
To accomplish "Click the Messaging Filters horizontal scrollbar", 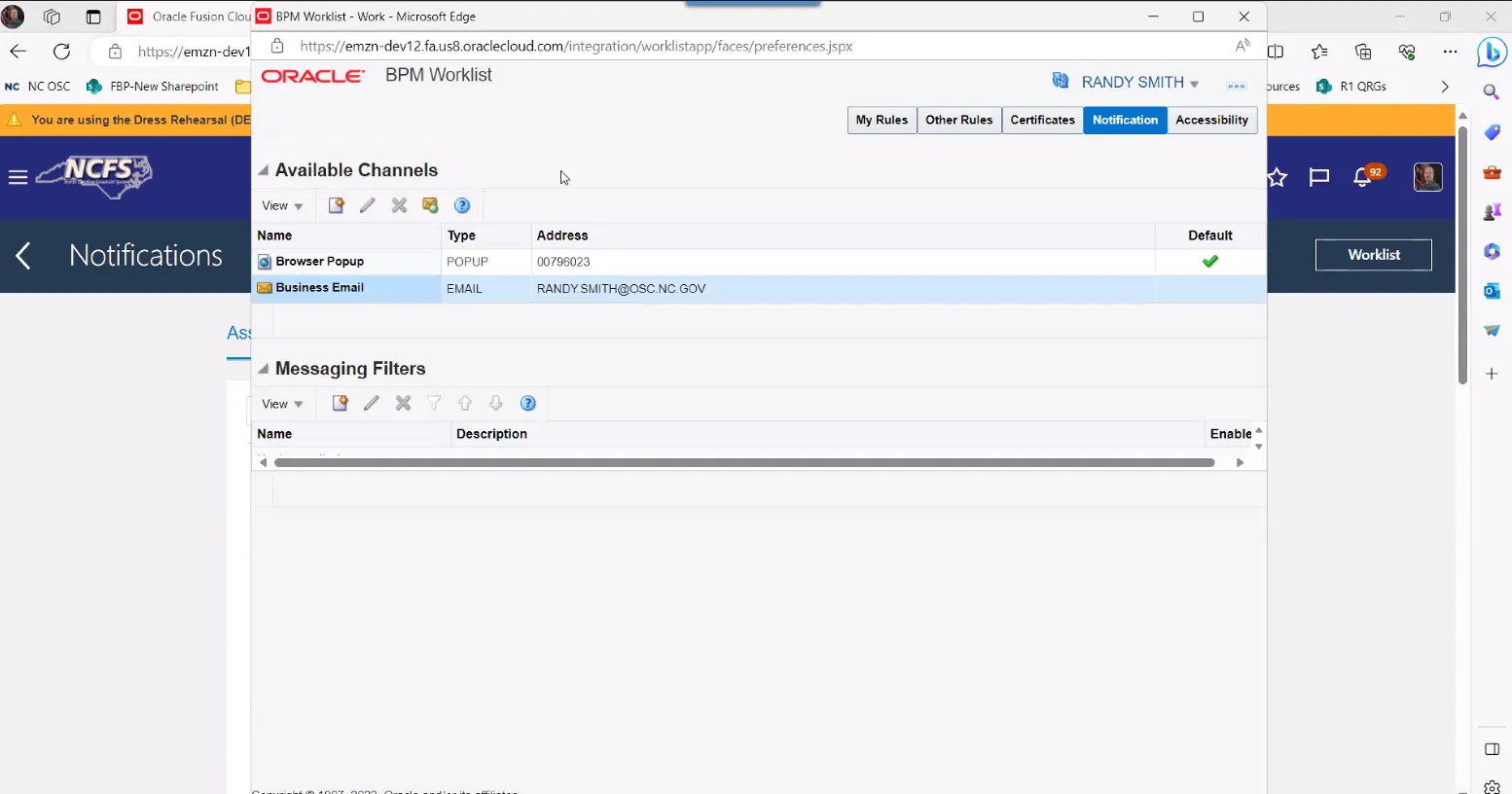I will 744,463.
